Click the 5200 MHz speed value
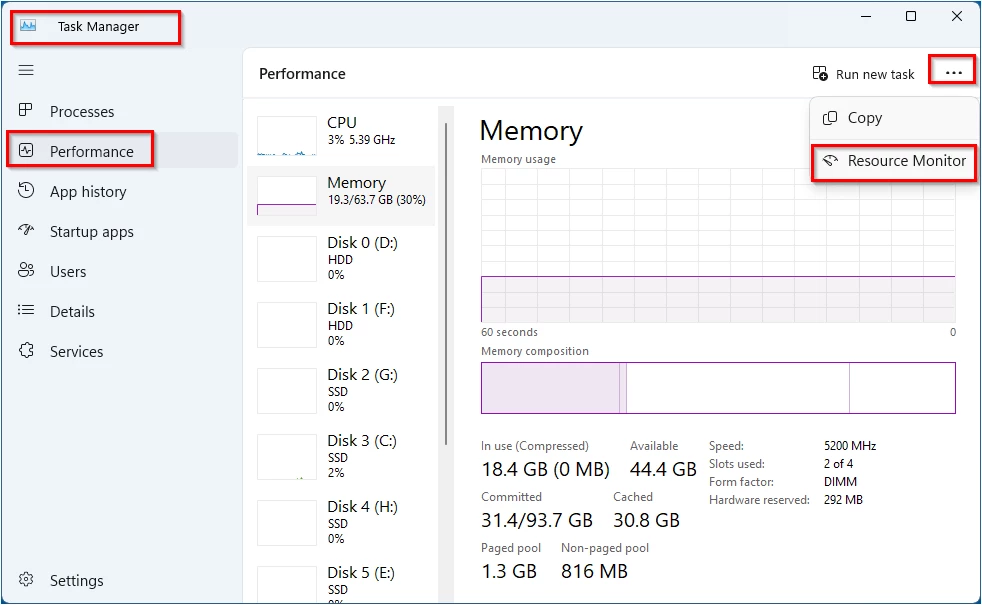Viewport: 982px width, 605px height. 850,446
